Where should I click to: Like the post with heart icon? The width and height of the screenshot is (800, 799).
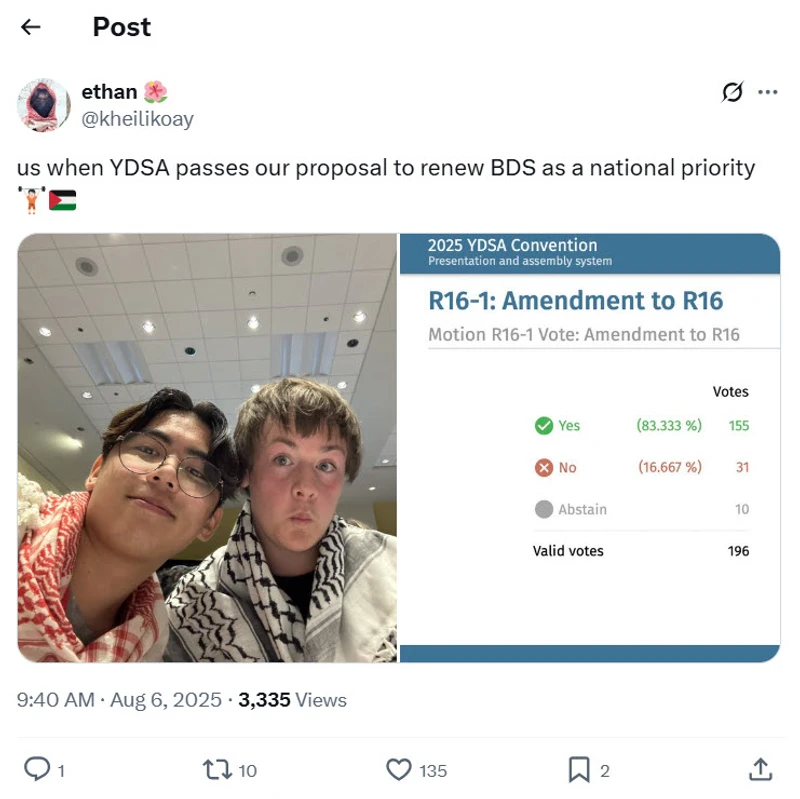(398, 769)
